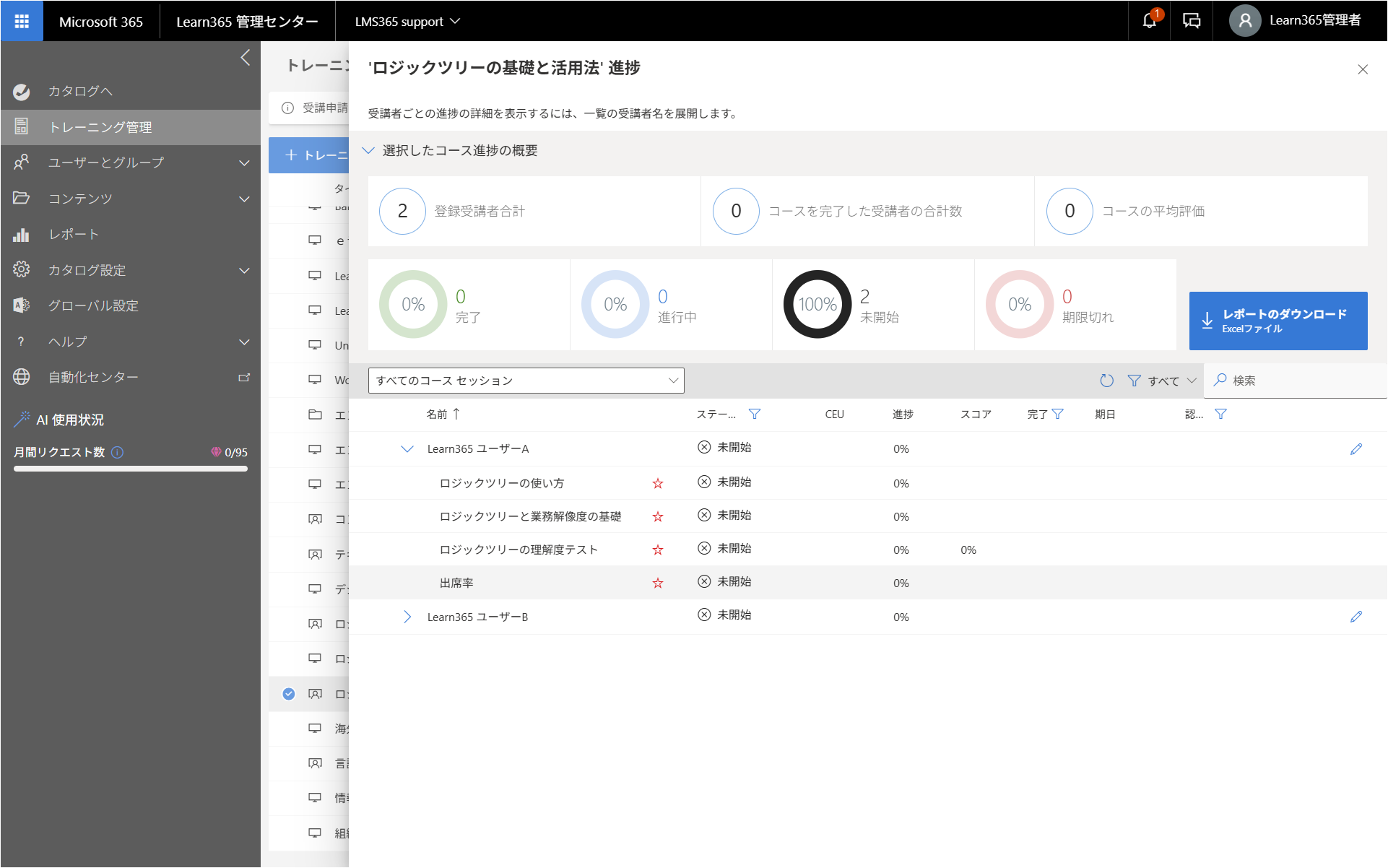Open the notifications bell
Image resolution: width=1388 pixels, height=868 pixels.
pos(1150,21)
